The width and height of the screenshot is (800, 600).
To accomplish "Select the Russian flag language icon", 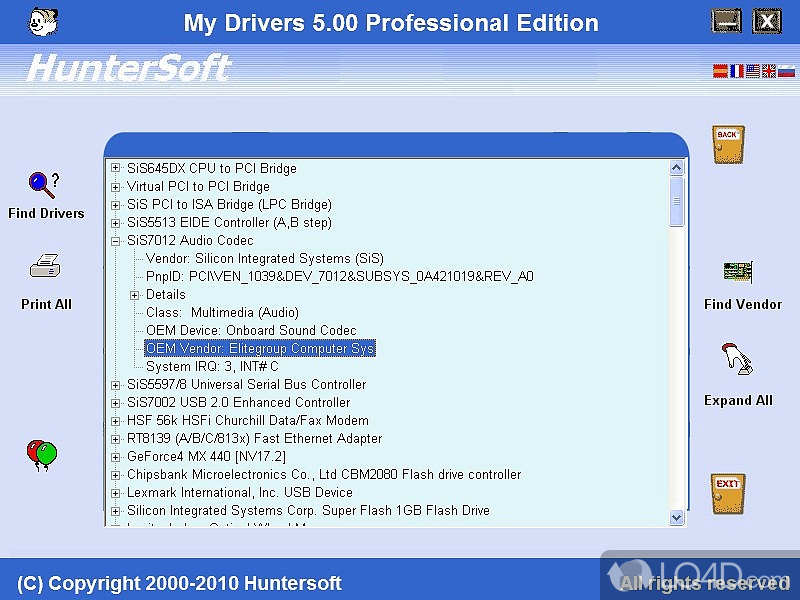I will pyautogui.click(x=786, y=71).
